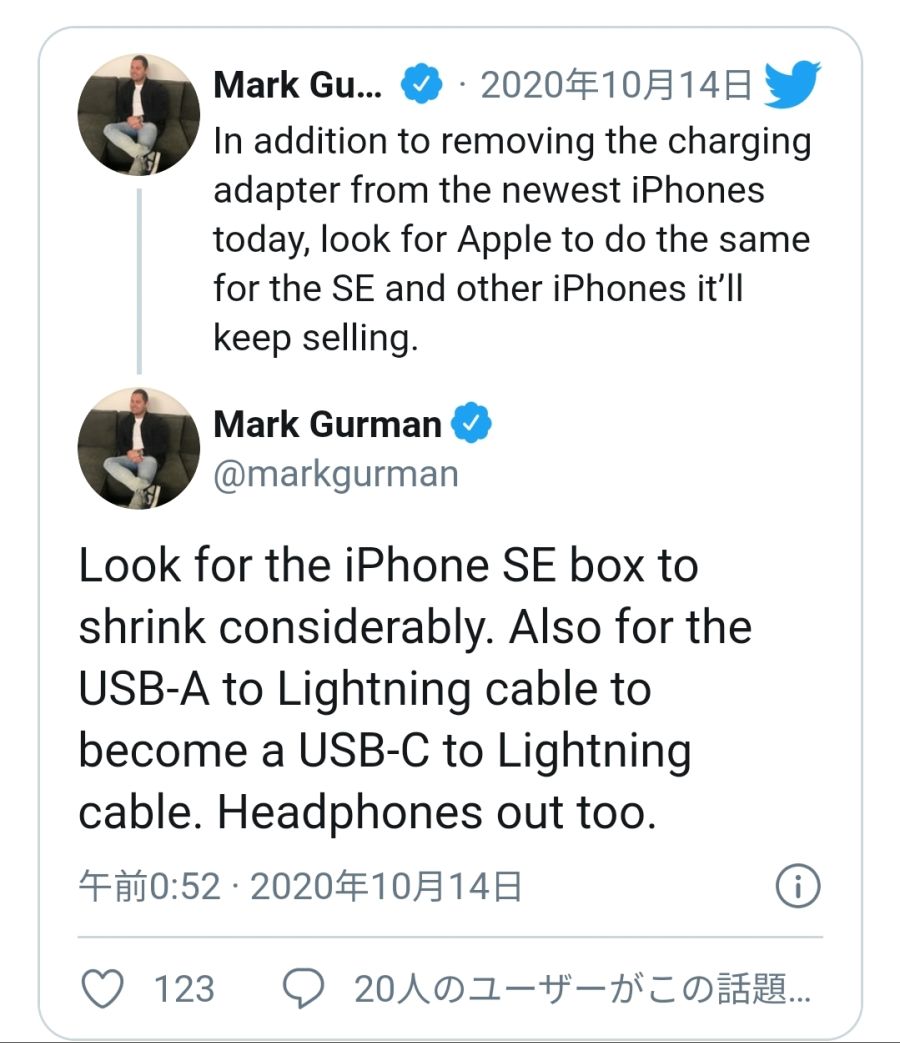Image resolution: width=900 pixels, height=1043 pixels.
Task: Click the top tweet's 2020年10月14日 date
Action: click(615, 86)
